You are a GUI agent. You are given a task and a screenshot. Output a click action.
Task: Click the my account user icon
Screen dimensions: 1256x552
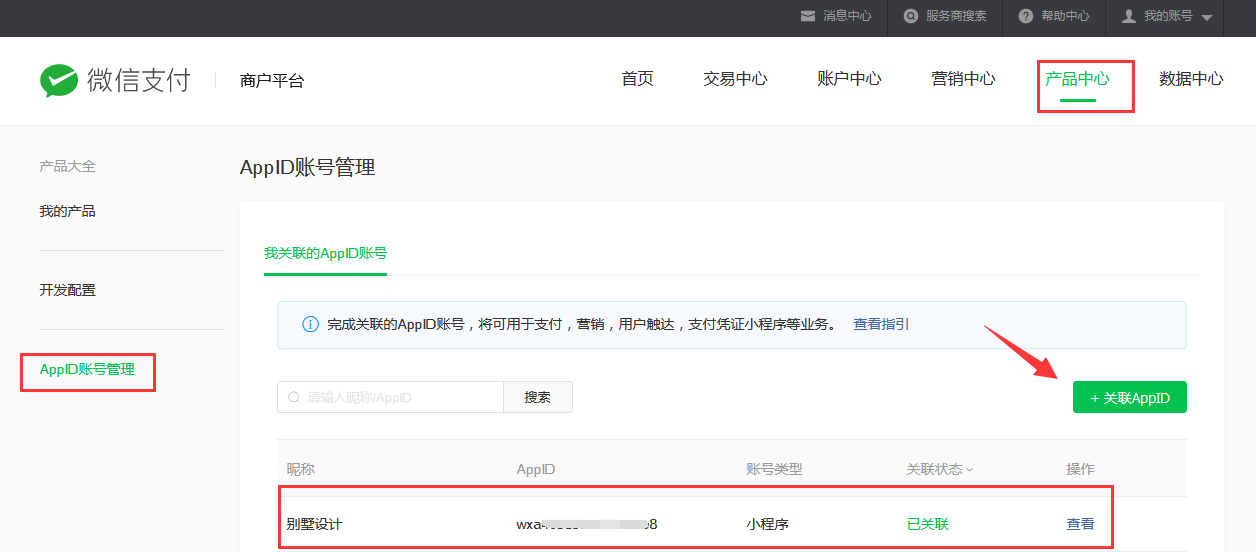click(1129, 16)
